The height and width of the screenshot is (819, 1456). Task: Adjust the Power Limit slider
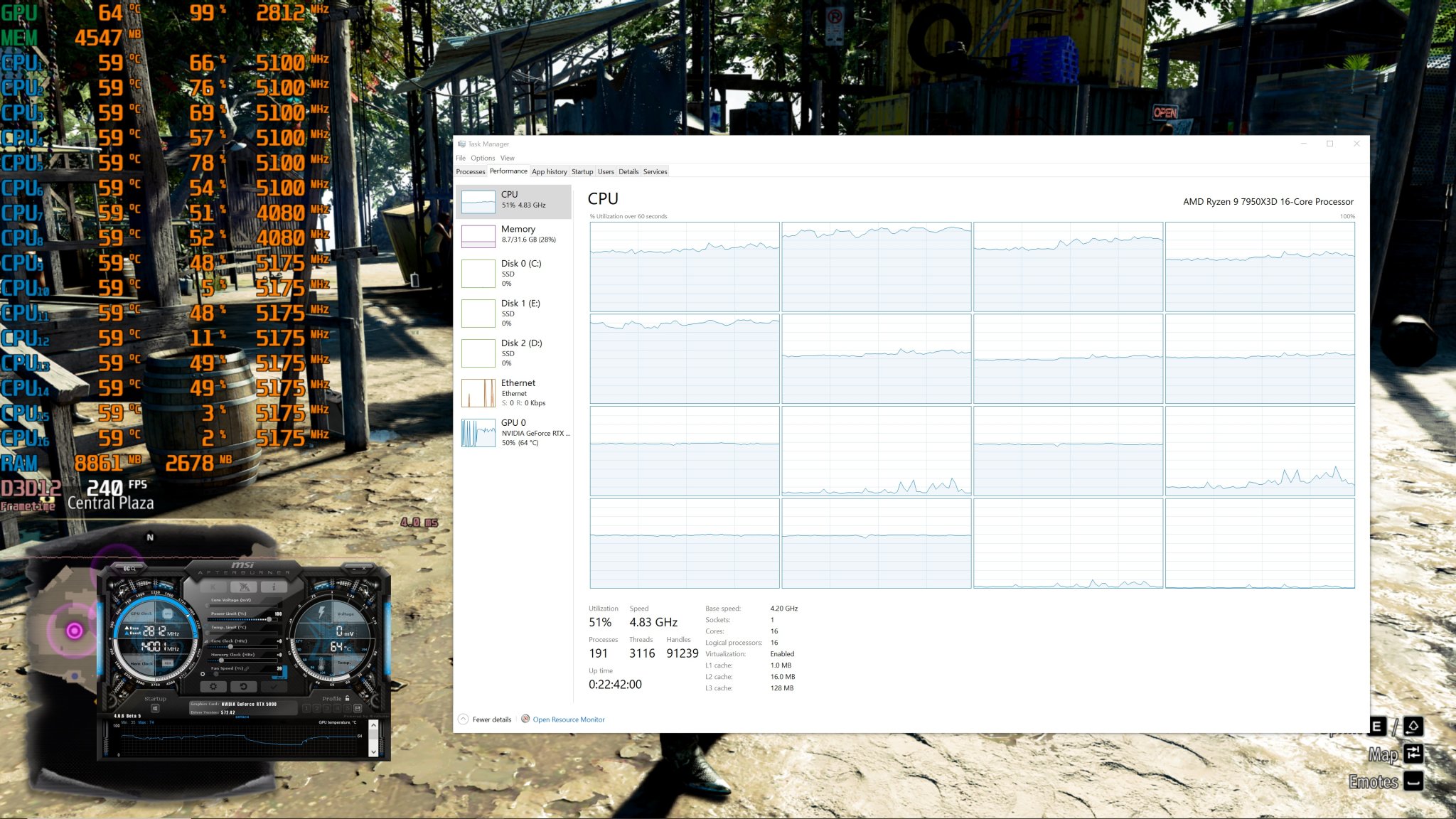coord(269,619)
